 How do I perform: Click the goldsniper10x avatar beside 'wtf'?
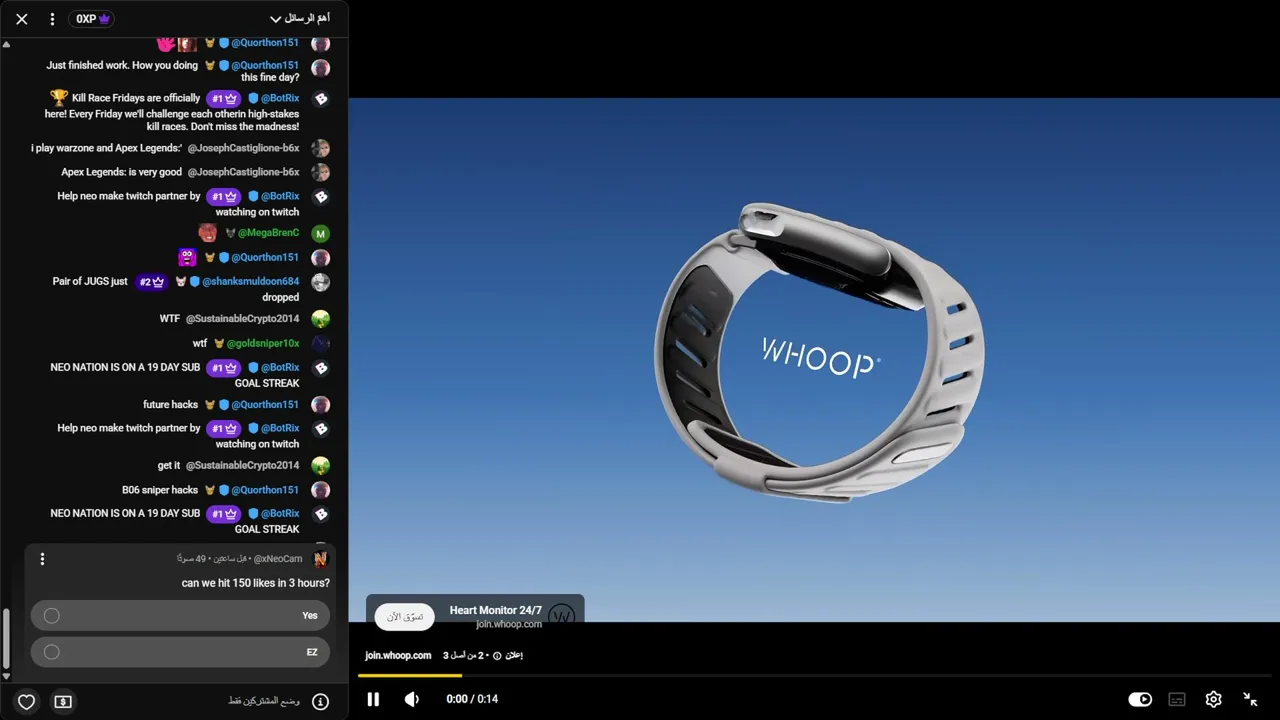click(x=320, y=343)
